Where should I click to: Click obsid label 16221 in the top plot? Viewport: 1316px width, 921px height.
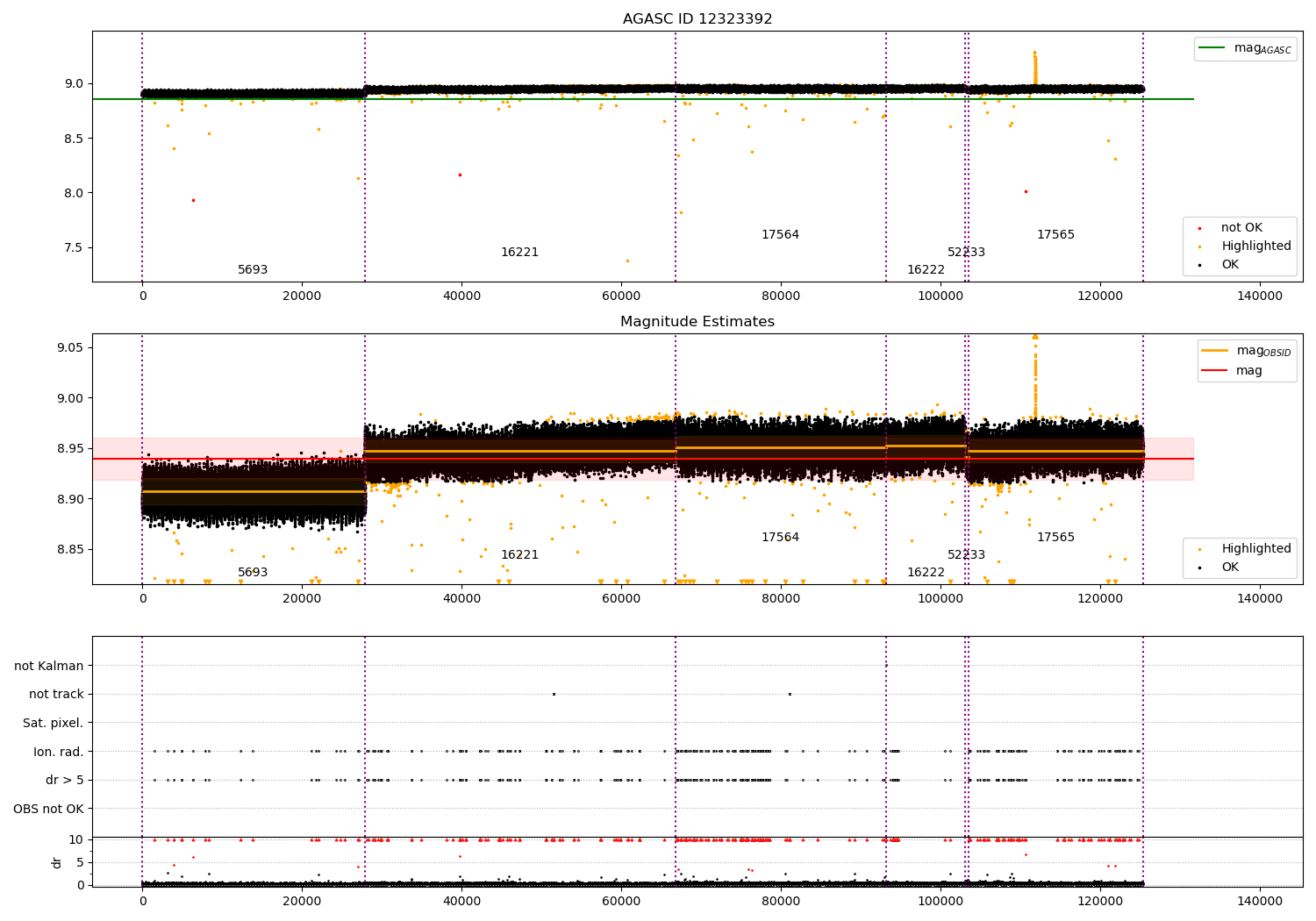(519, 253)
